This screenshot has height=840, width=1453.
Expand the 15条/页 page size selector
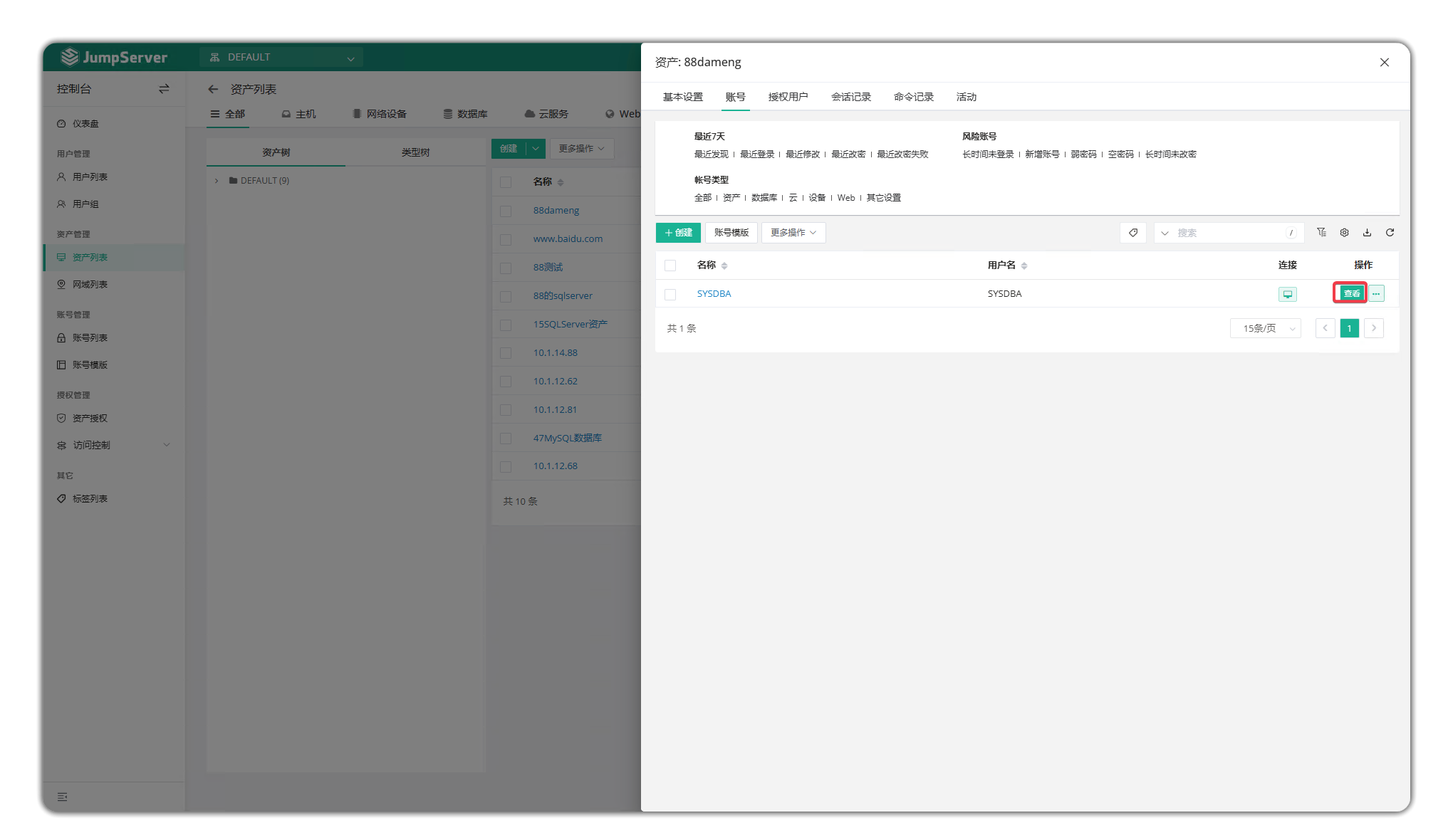click(1265, 328)
